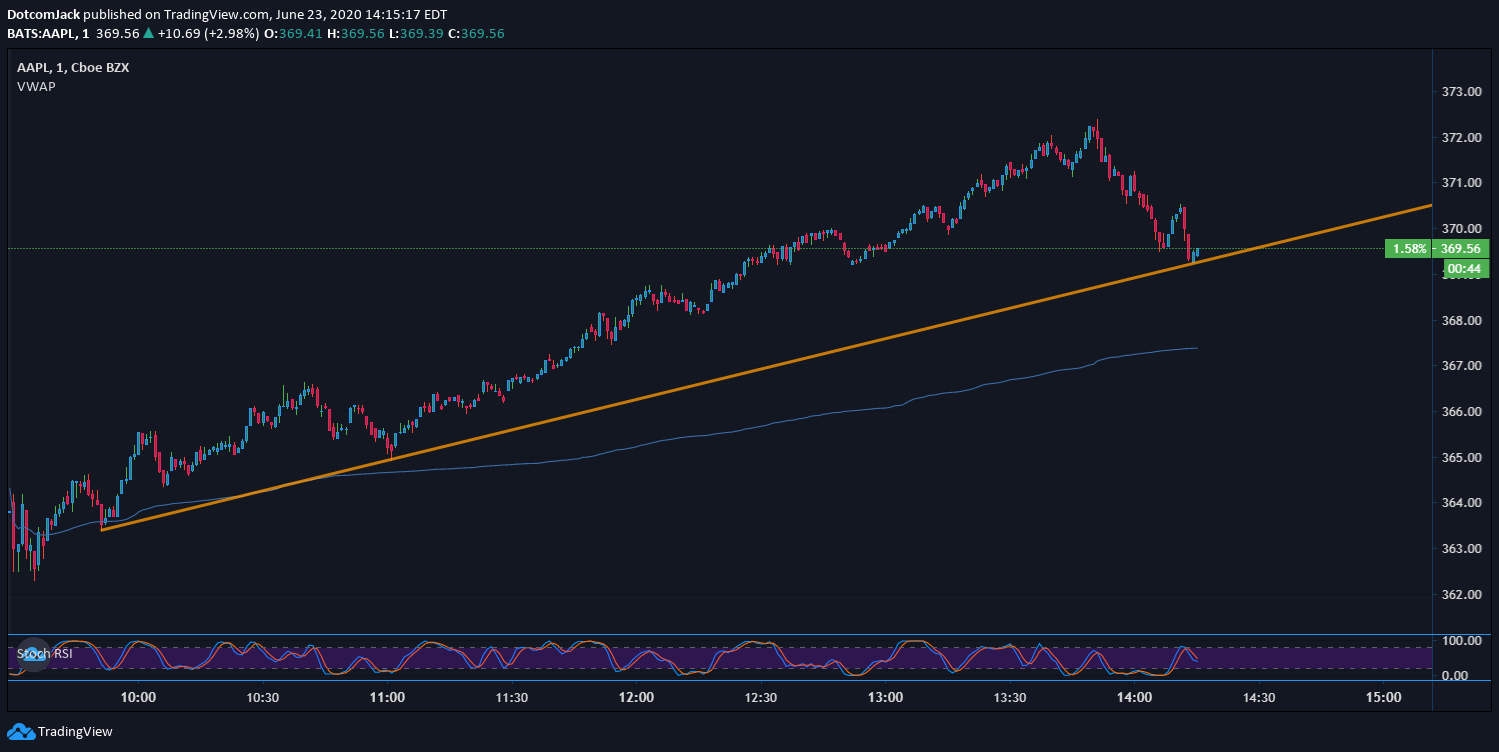Click the green 369.56 current price label
Image resolution: width=1499 pixels, height=752 pixels.
(1461, 249)
